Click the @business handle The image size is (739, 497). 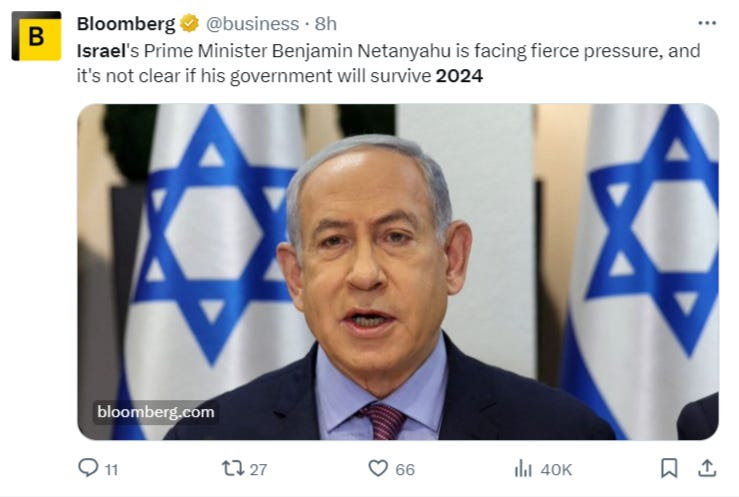pos(252,24)
